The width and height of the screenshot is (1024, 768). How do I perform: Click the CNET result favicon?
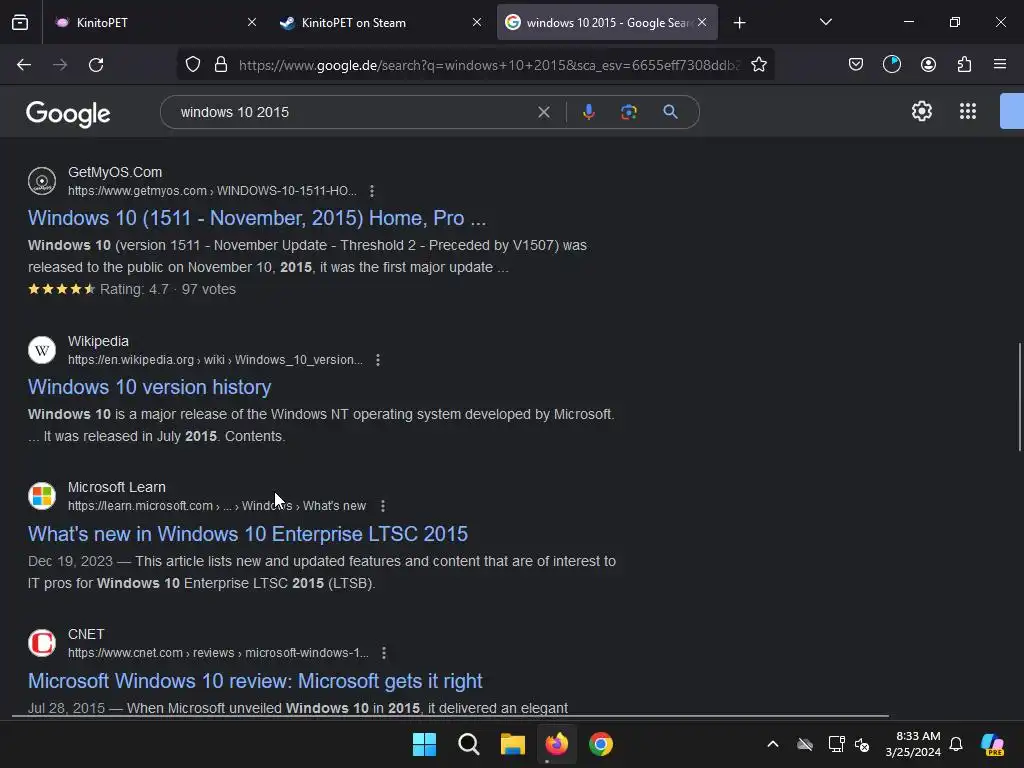coord(42,643)
